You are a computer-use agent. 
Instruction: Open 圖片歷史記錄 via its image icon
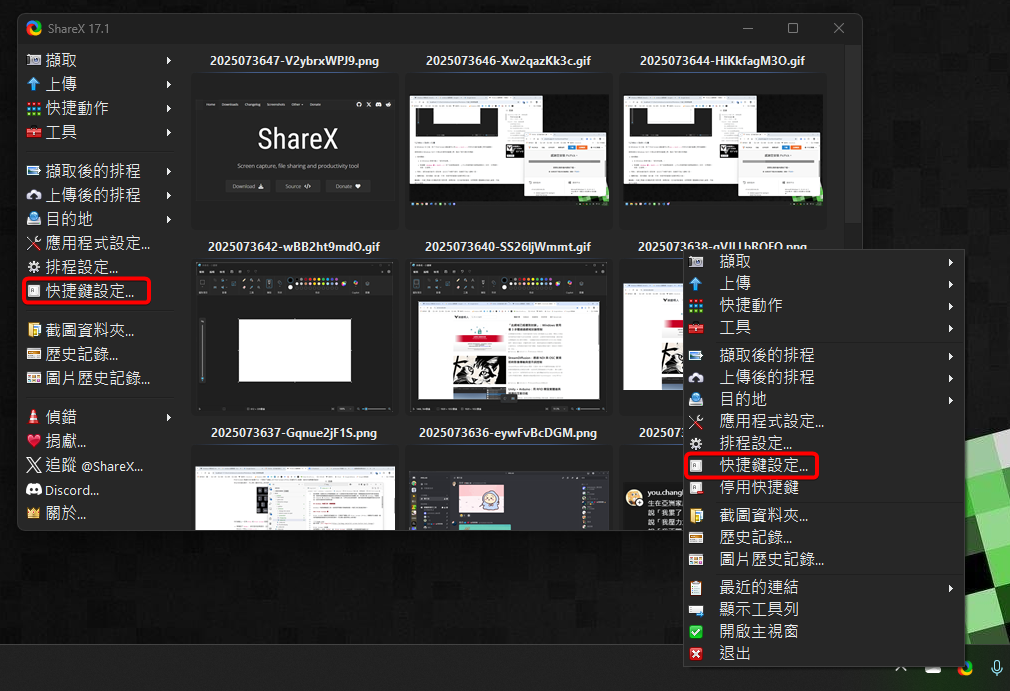32,375
